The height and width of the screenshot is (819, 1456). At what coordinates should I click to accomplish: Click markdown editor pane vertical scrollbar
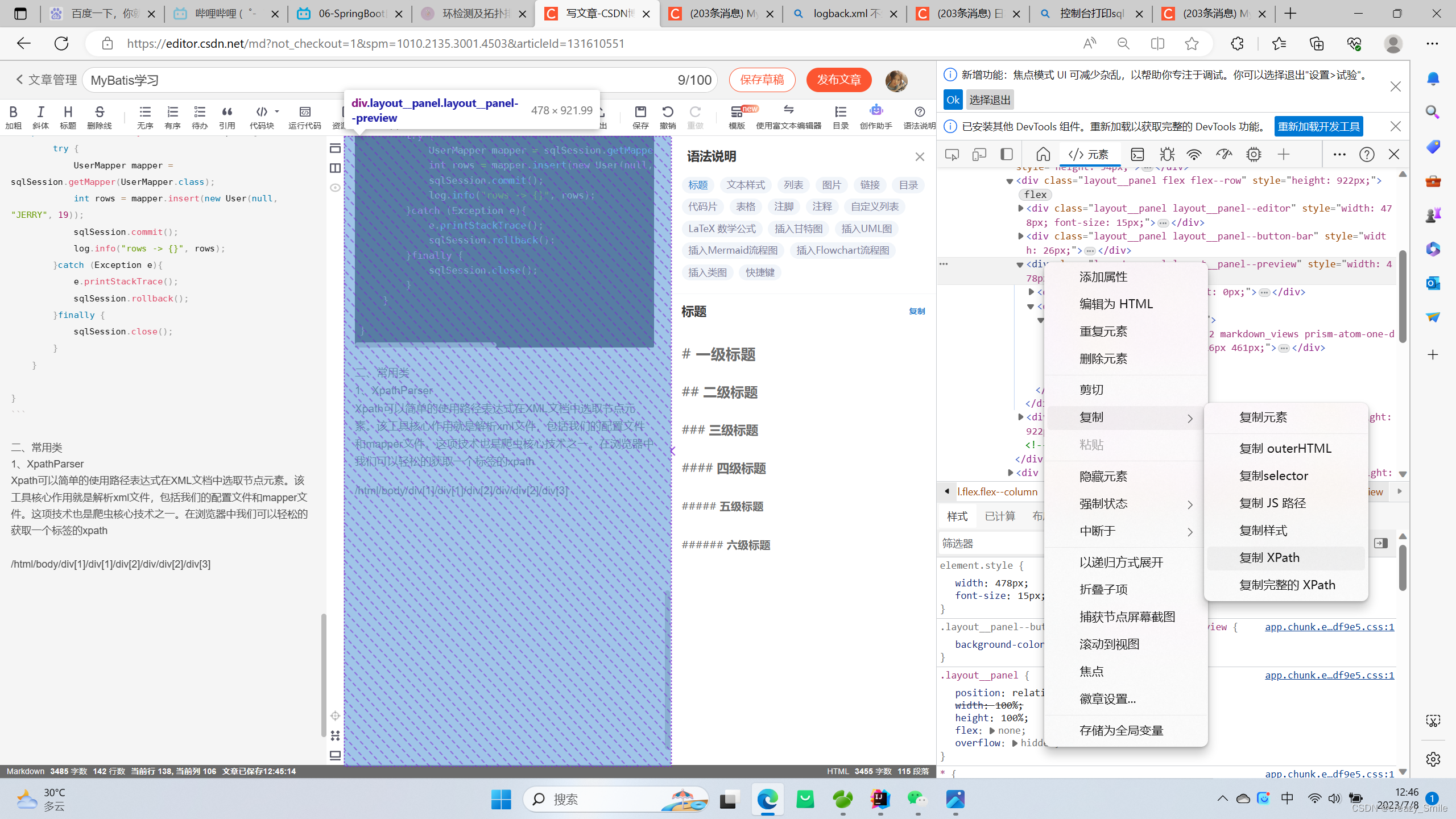323,676
